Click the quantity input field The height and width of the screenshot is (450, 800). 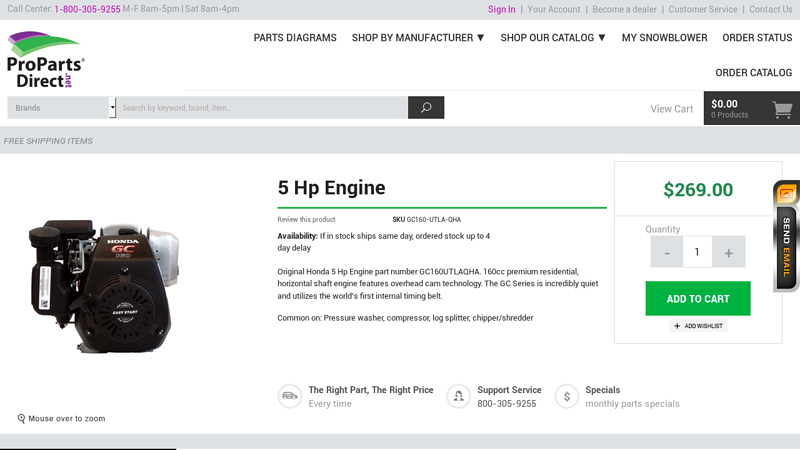[x=697, y=252]
